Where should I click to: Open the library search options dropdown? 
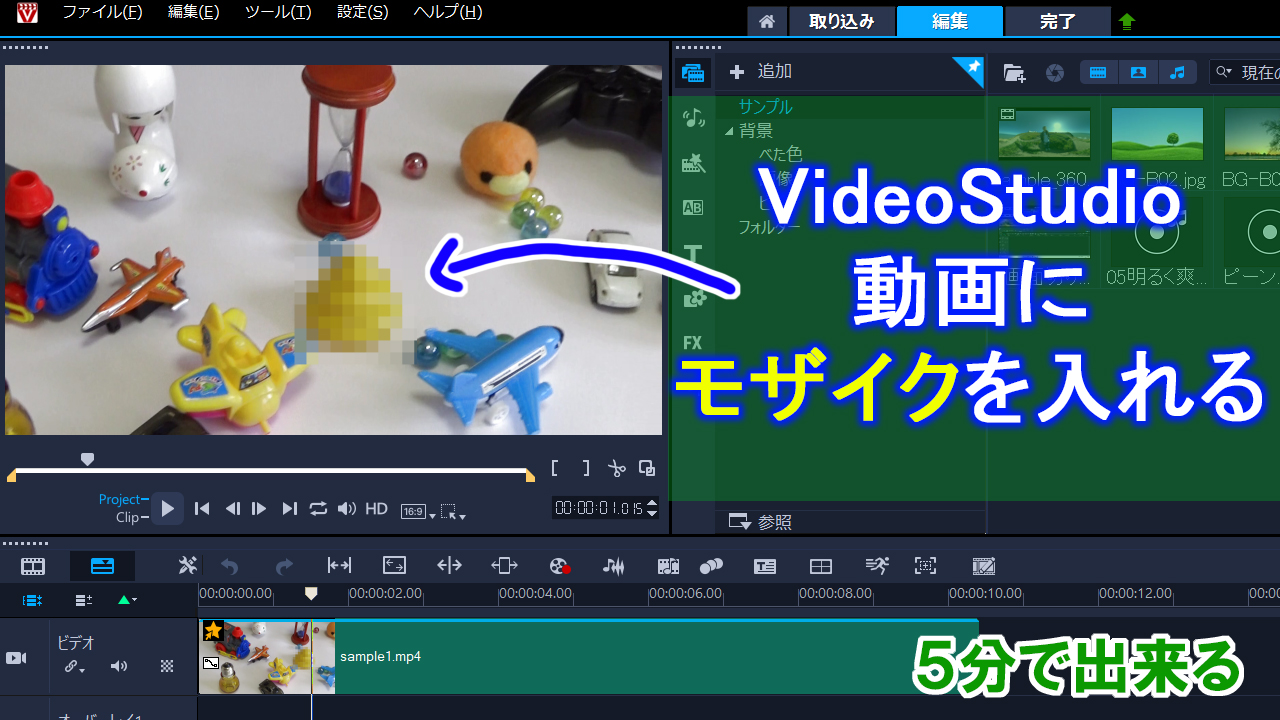[1224, 72]
